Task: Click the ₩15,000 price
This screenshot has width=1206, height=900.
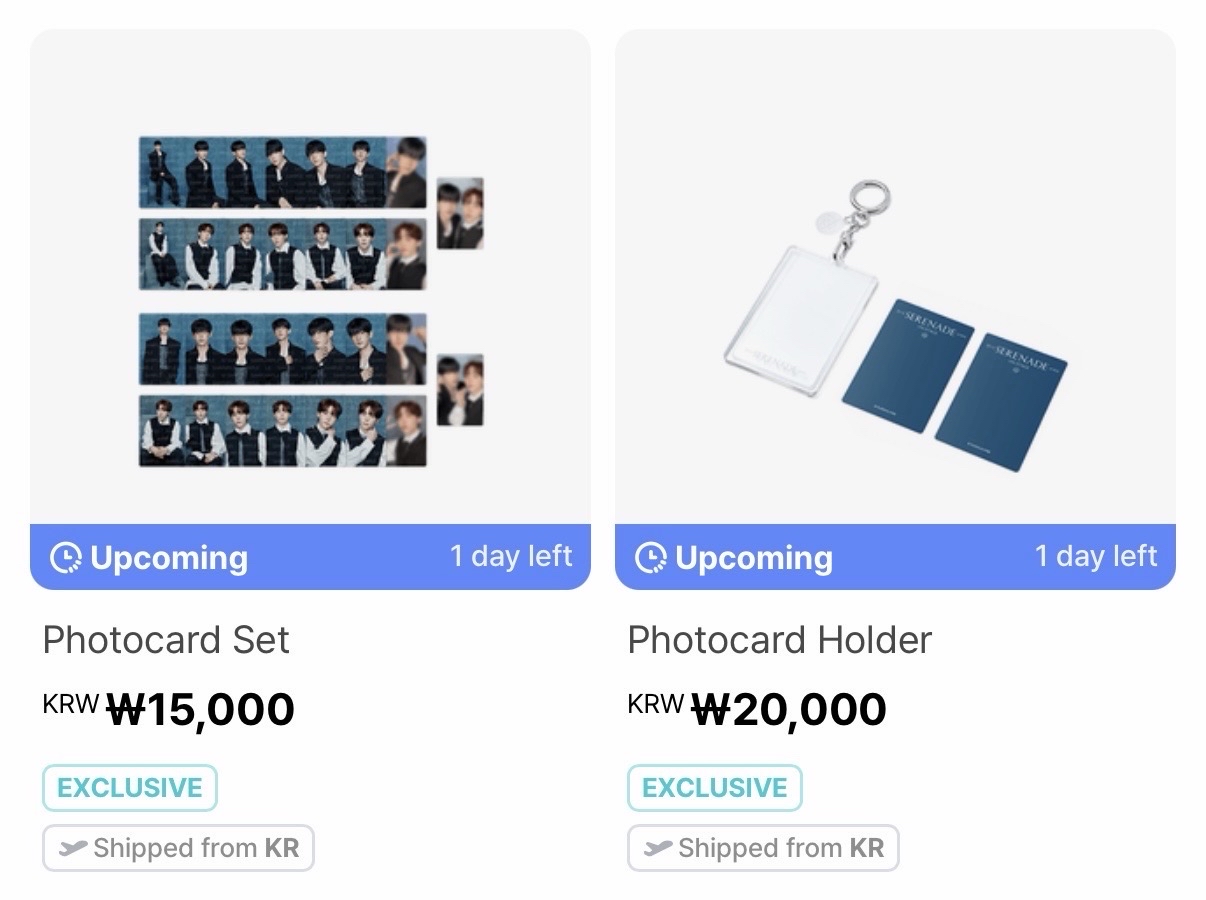Action: (x=200, y=709)
